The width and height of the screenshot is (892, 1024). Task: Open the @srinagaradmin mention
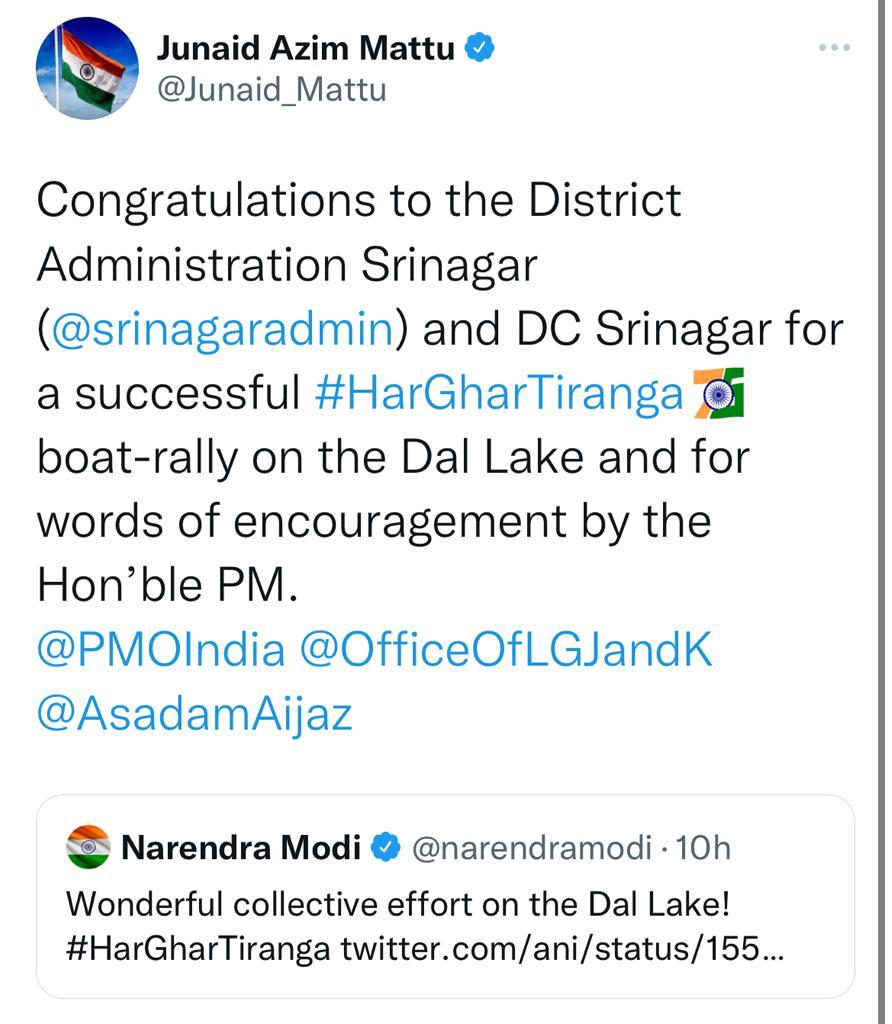[x=222, y=329]
